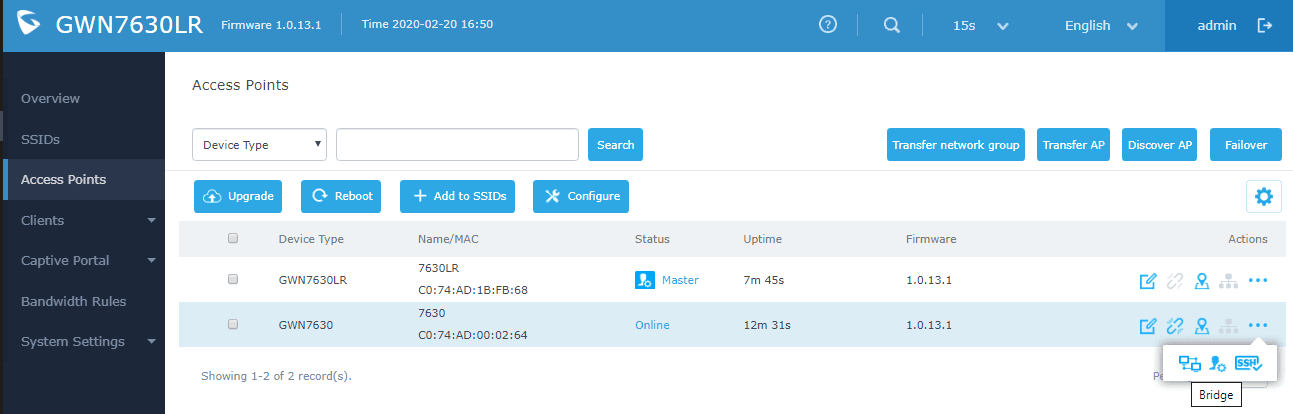The width and height of the screenshot is (1293, 414).
Task: Click the logout icon next to admin
Action: point(1264,25)
